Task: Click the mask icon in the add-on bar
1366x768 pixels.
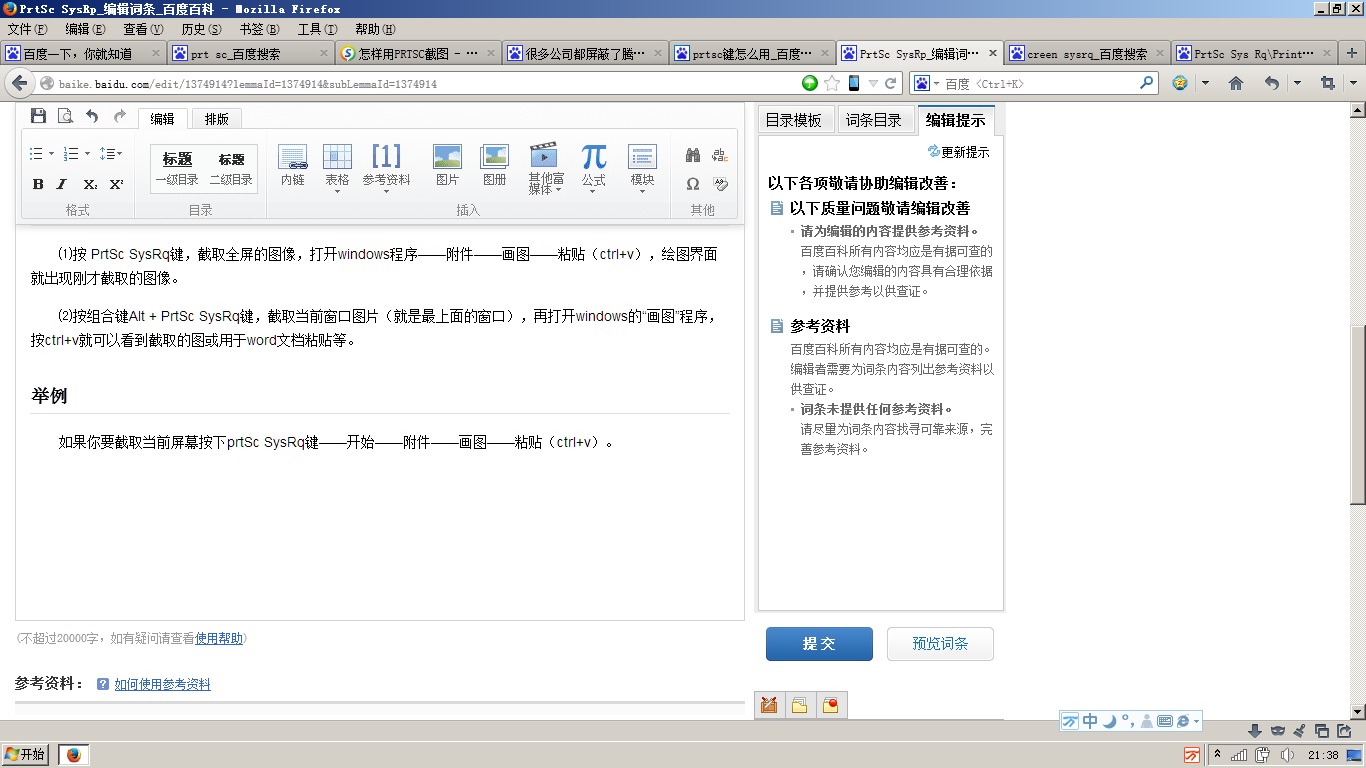Action: [1277, 731]
